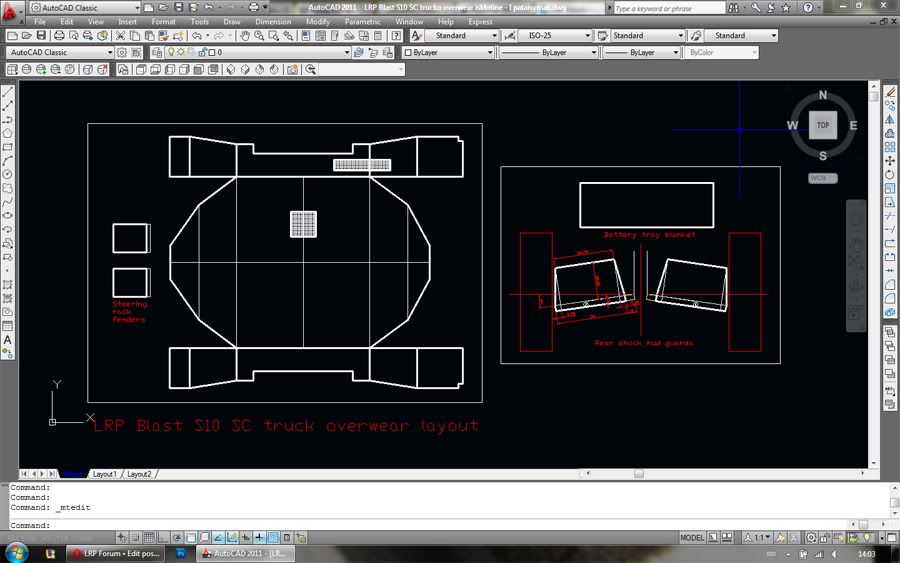Select the Circle draw tool
The width and height of the screenshot is (900, 563).
tap(7, 174)
